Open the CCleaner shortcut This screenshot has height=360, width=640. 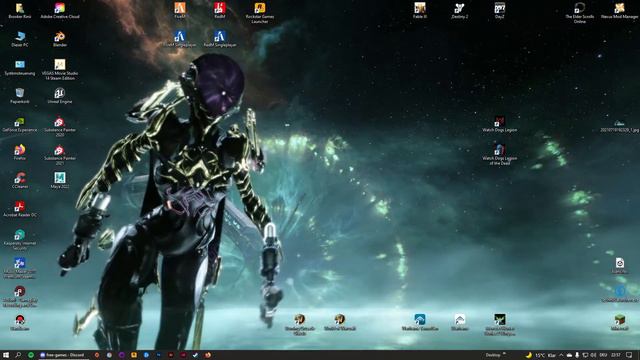[20, 180]
